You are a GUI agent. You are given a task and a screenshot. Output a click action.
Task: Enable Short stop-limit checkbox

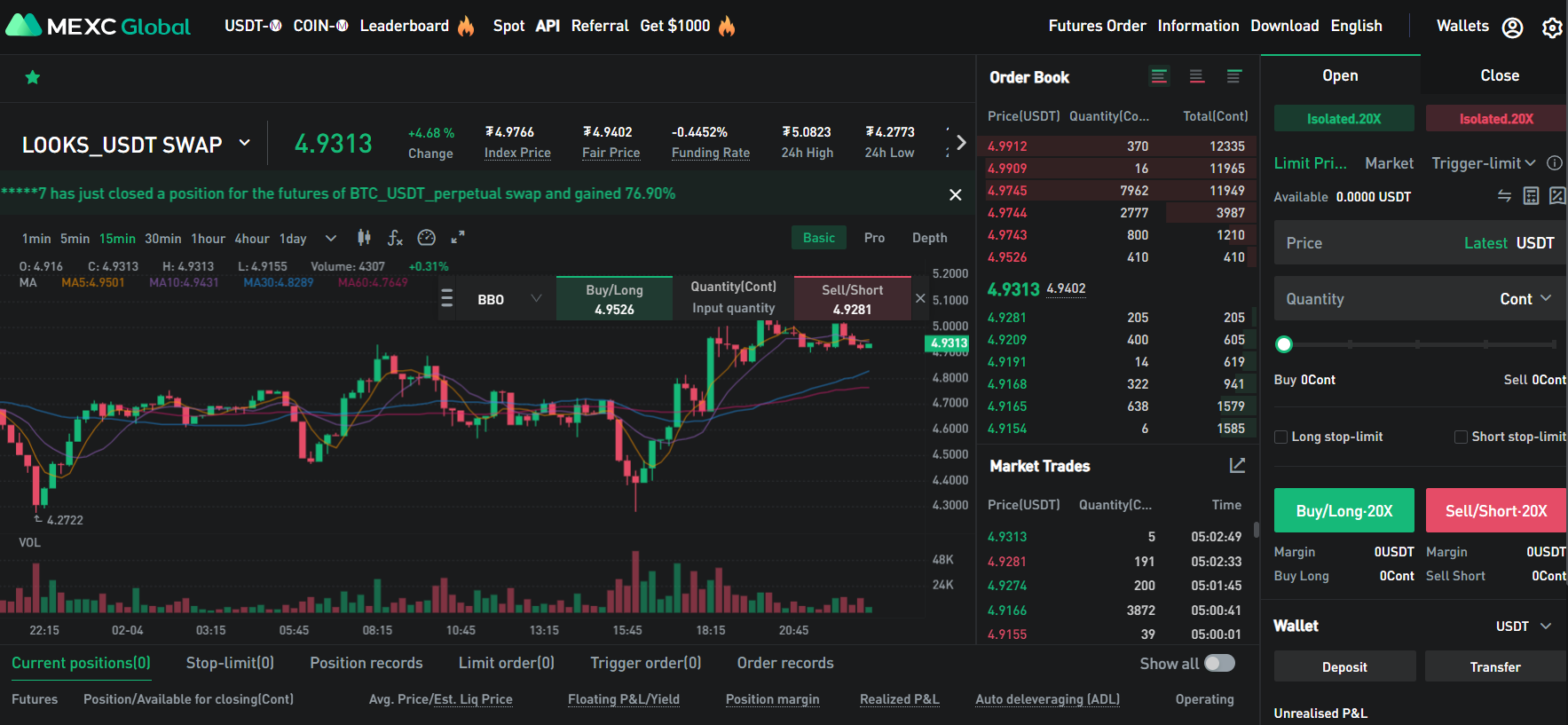coord(1461,437)
